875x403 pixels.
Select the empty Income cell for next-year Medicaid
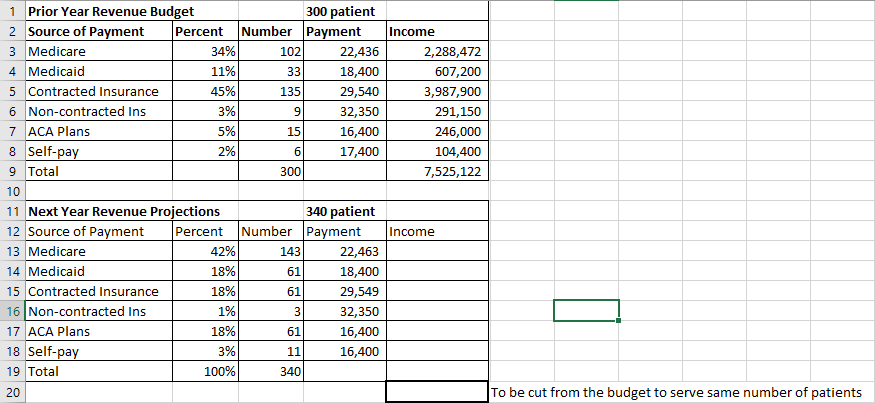click(437, 272)
